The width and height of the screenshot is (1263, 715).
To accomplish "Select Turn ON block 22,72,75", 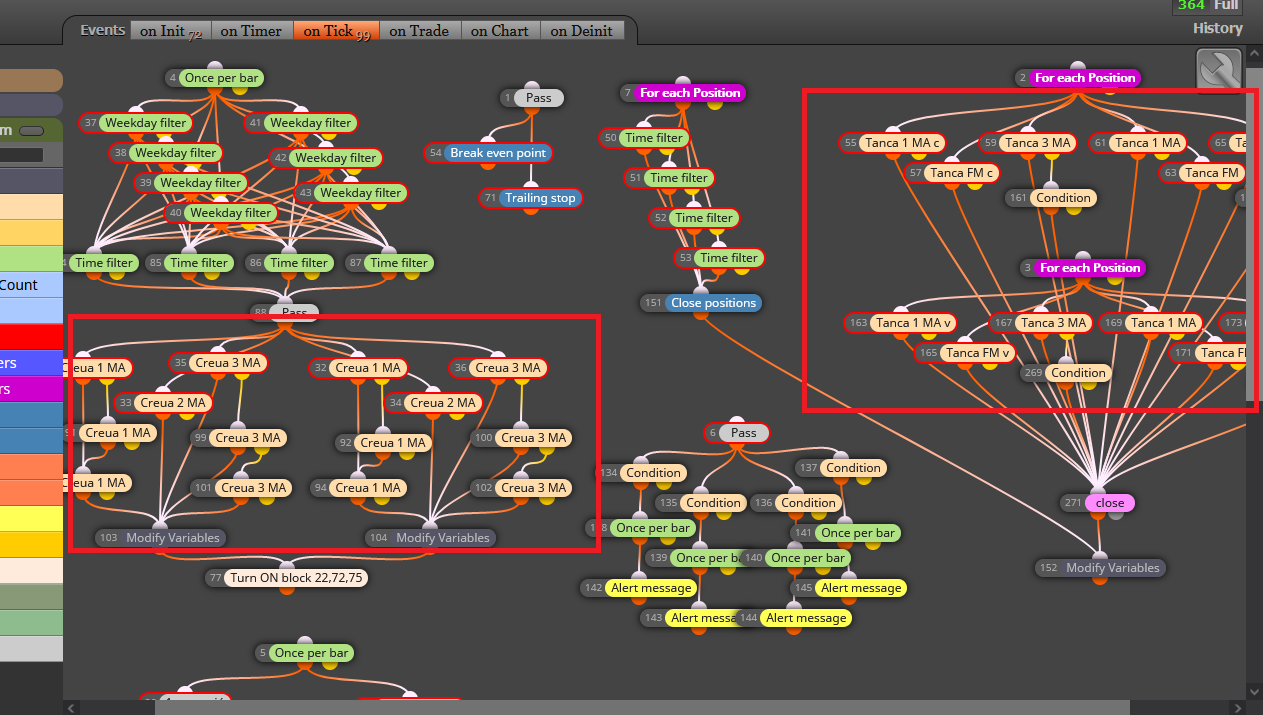I will point(287,578).
